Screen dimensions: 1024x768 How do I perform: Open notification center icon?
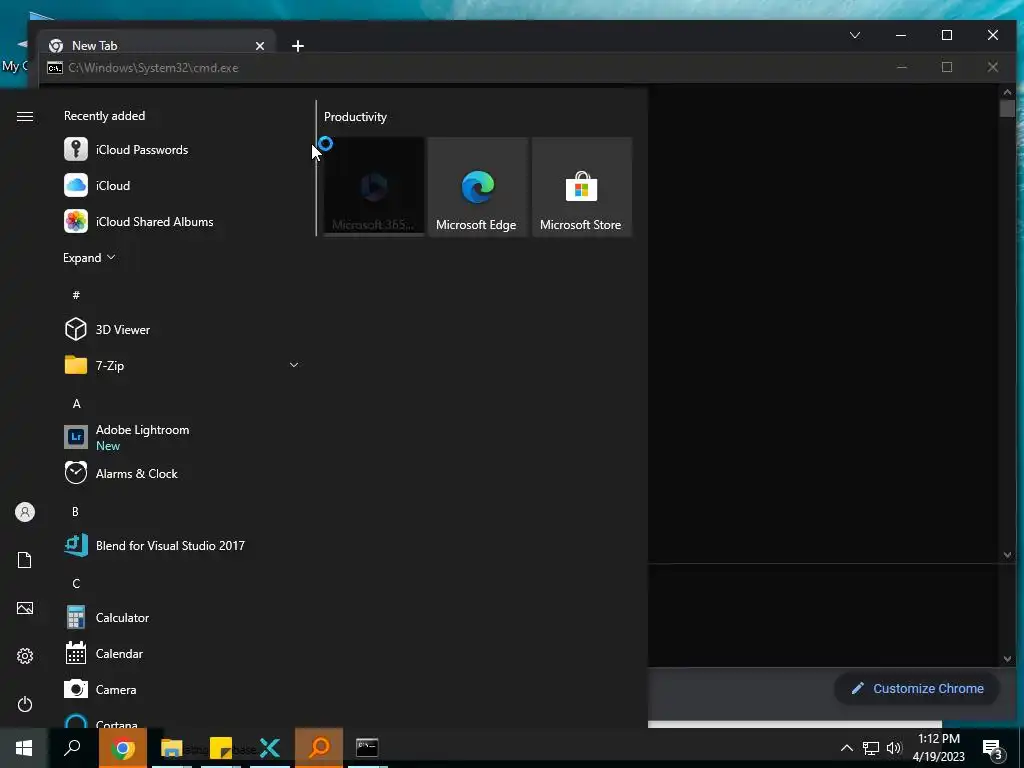(x=993, y=748)
